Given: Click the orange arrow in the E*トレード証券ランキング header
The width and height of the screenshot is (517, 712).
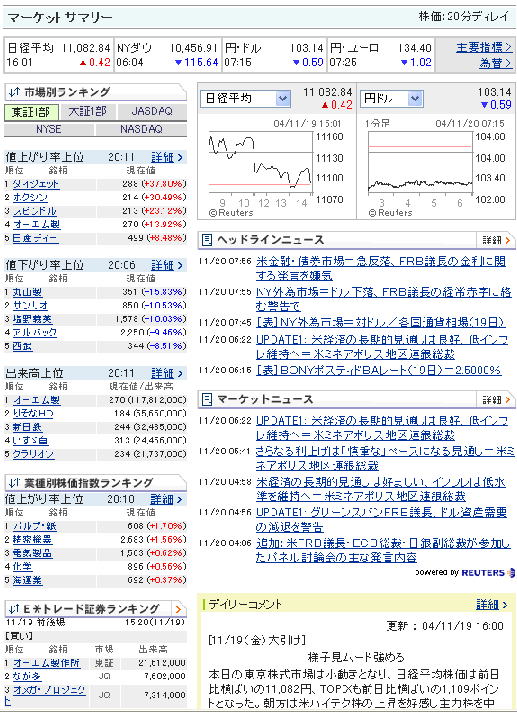Looking at the screenshot, I should point(178,609).
